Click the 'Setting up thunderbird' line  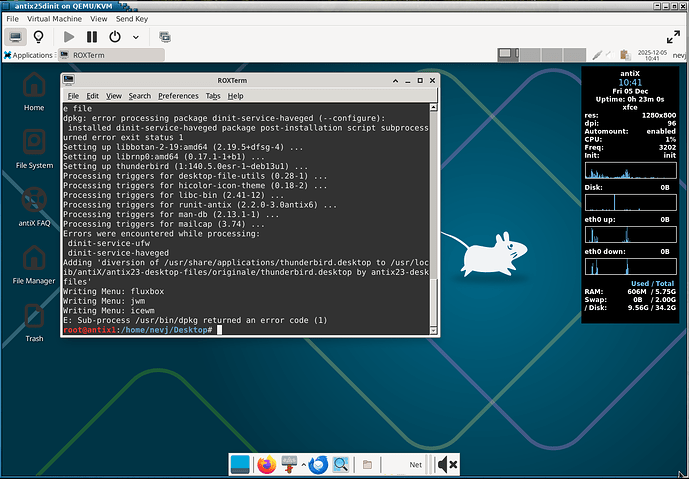(x=185, y=166)
